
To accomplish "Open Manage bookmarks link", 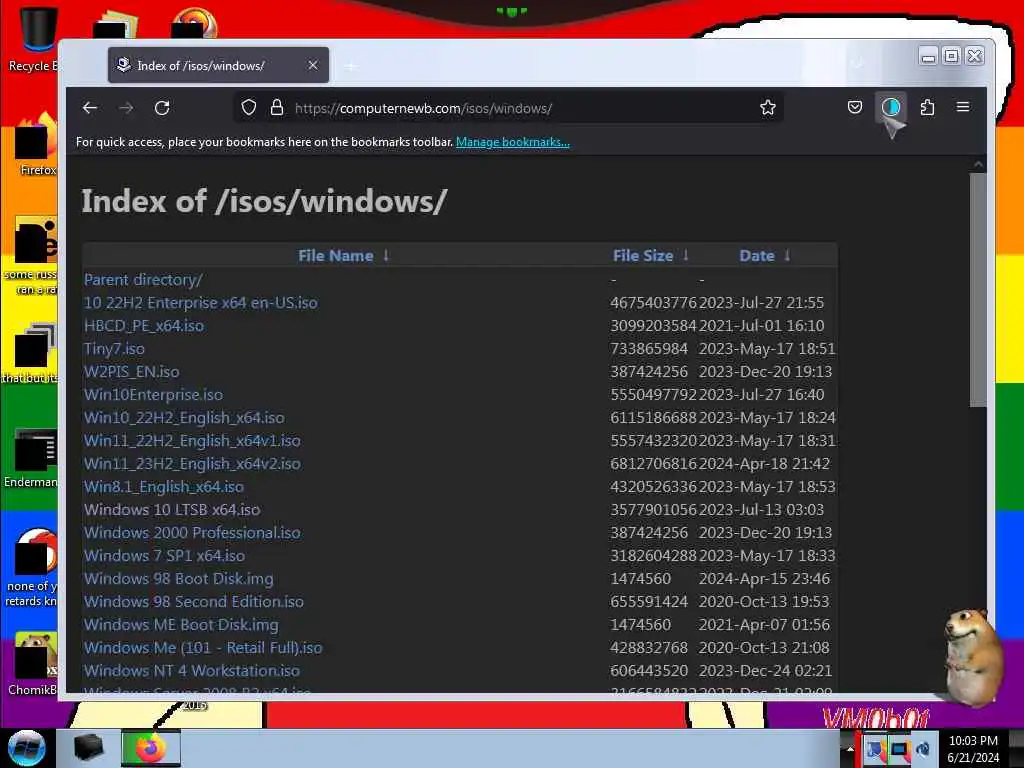I will click(x=513, y=142).
